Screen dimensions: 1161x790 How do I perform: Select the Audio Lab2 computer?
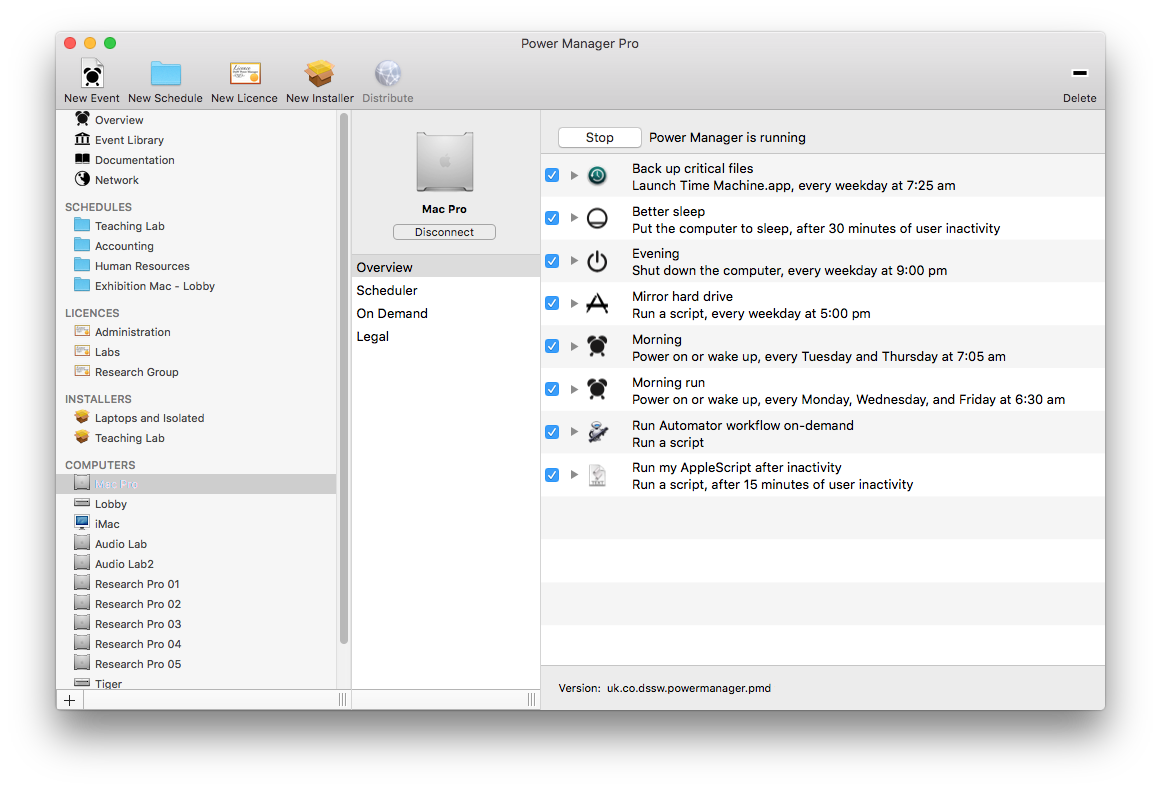tap(196, 563)
